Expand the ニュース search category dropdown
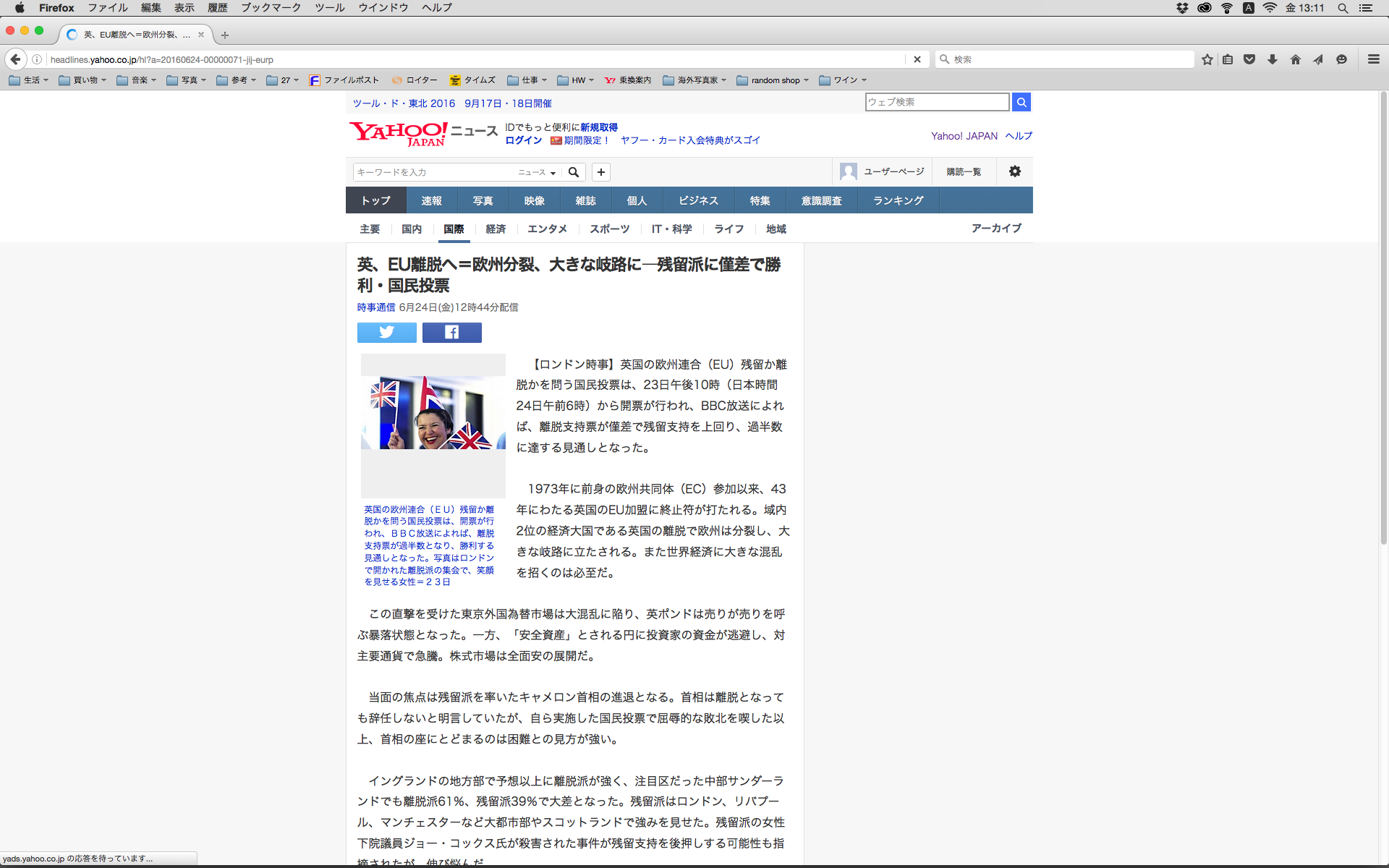Viewport: 1389px width, 868px height. point(537,172)
